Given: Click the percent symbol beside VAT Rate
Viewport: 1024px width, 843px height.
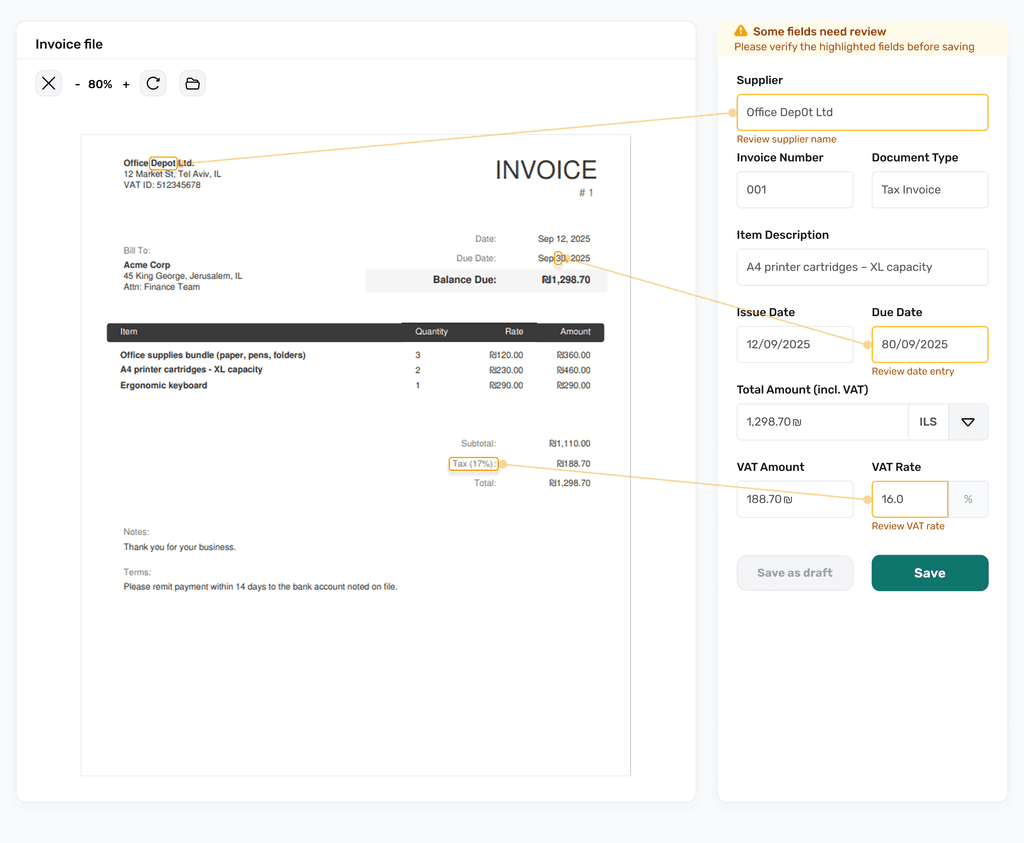Looking at the screenshot, I should point(967,498).
